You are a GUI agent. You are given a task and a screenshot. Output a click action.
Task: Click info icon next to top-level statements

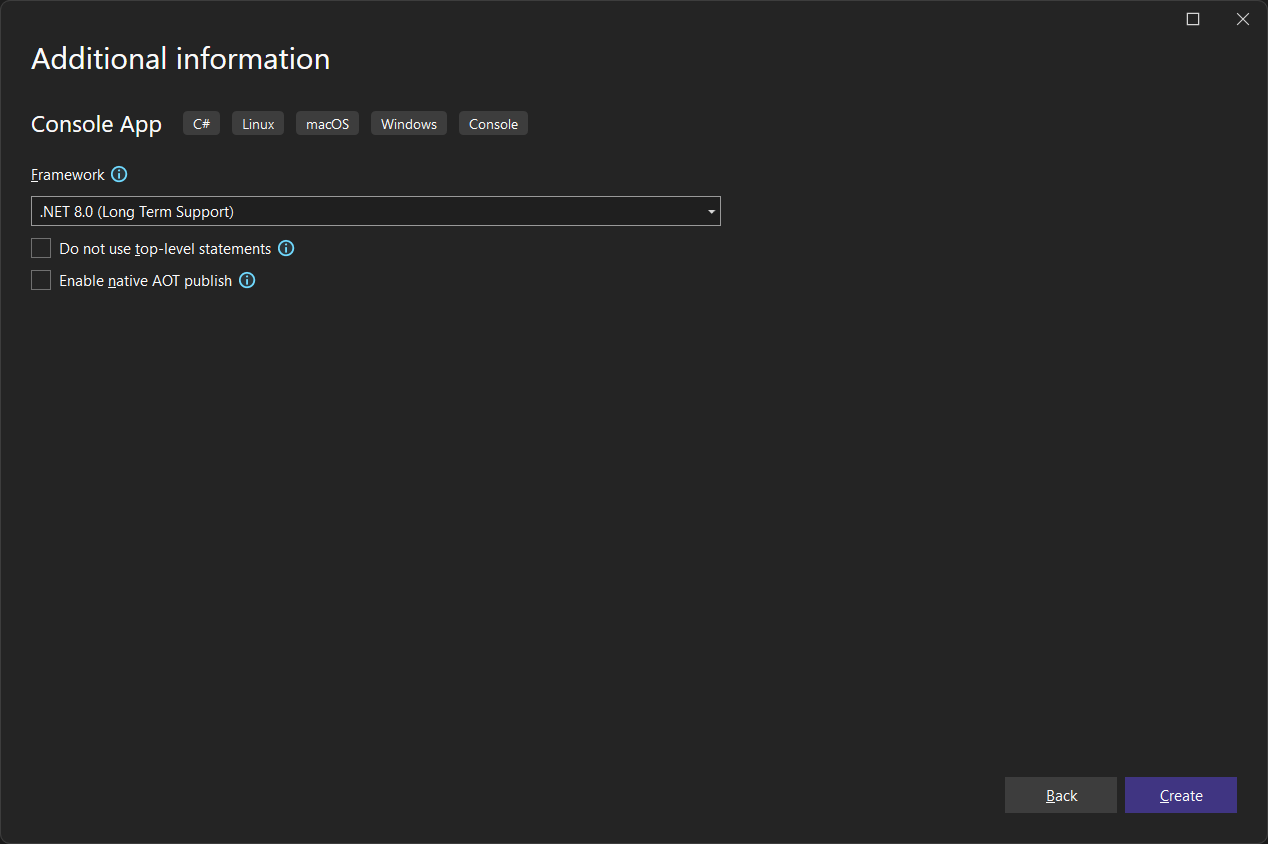point(286,248)
